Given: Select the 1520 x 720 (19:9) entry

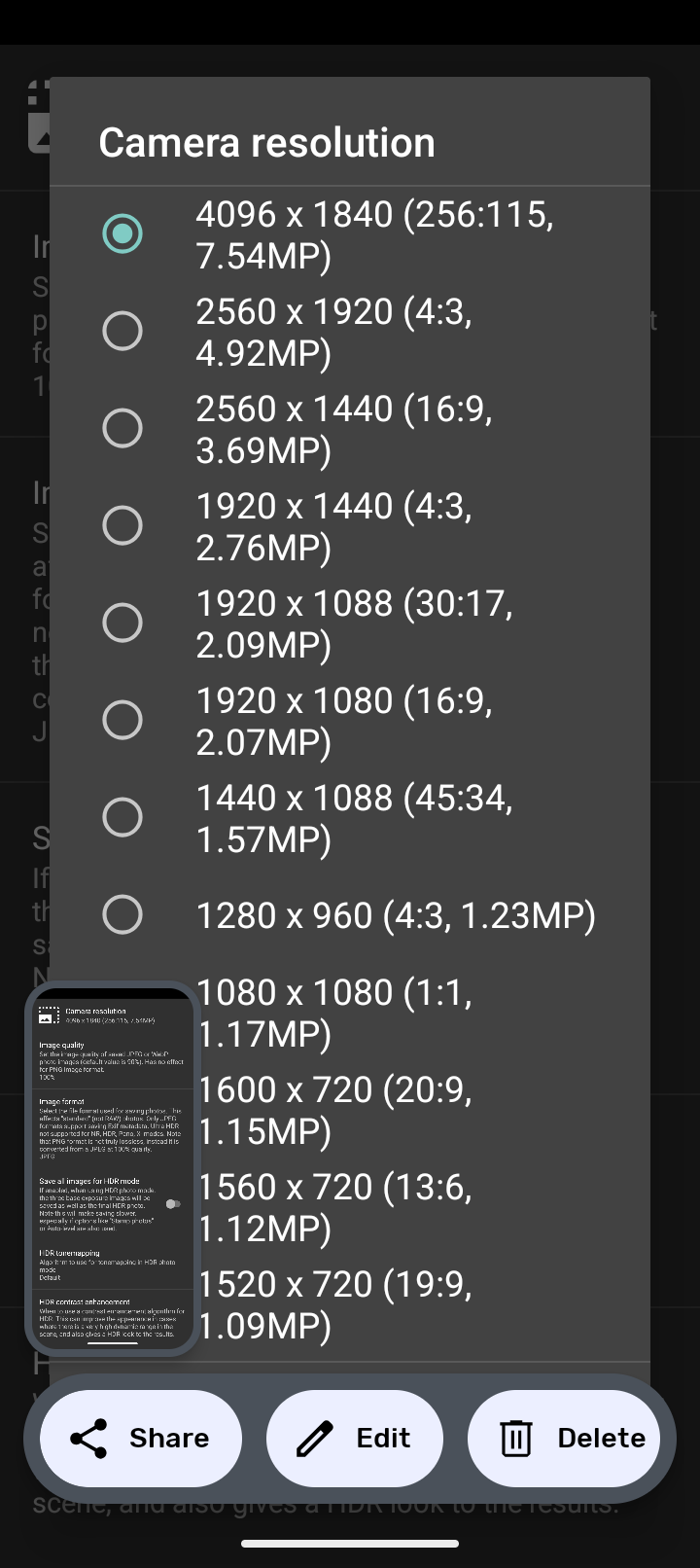Looking at the screenshot, I should click(333, 1304).
